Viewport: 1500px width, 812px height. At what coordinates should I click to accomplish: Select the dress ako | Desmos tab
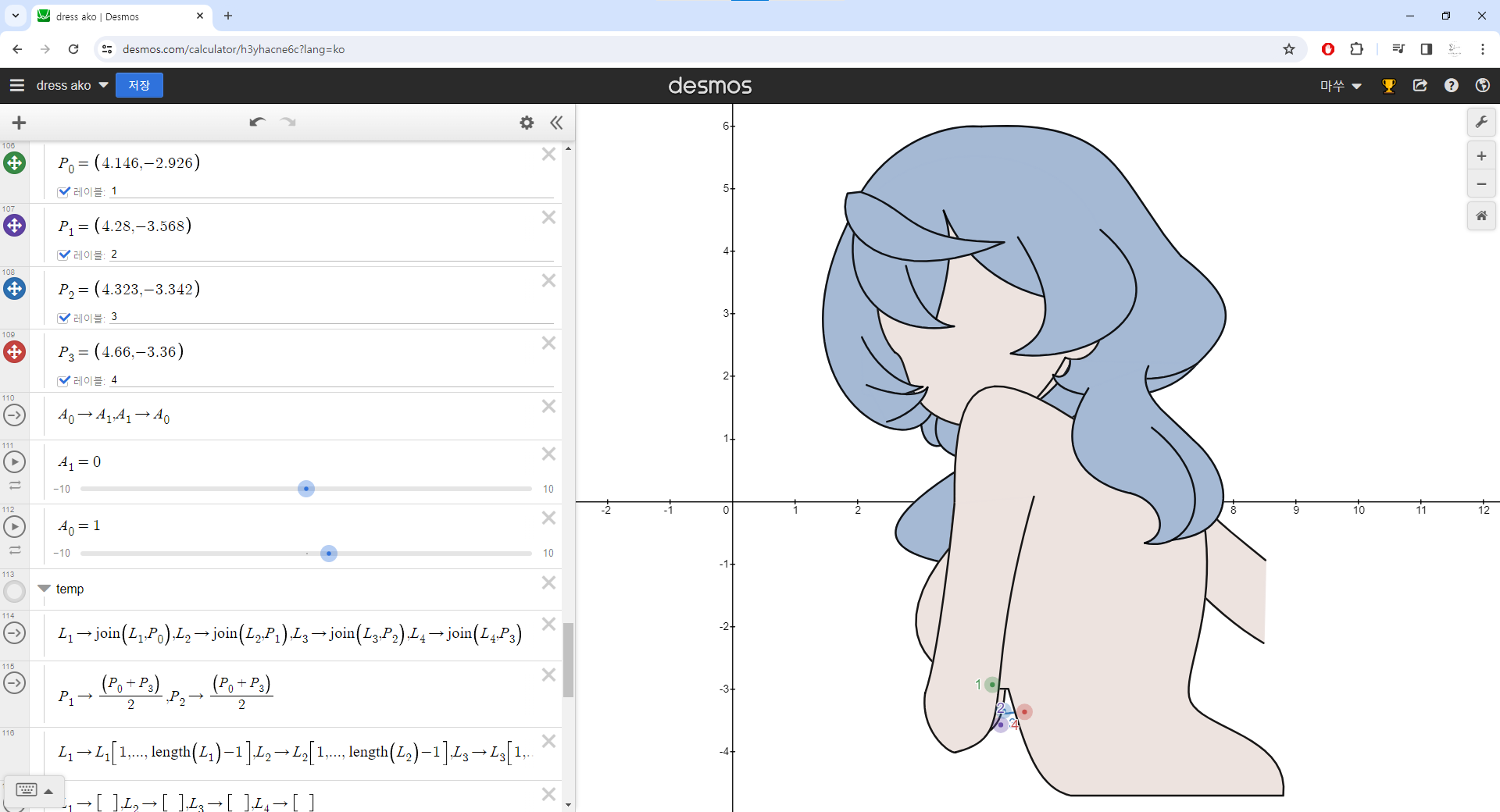pyautogui.click(x=121, y=16)
